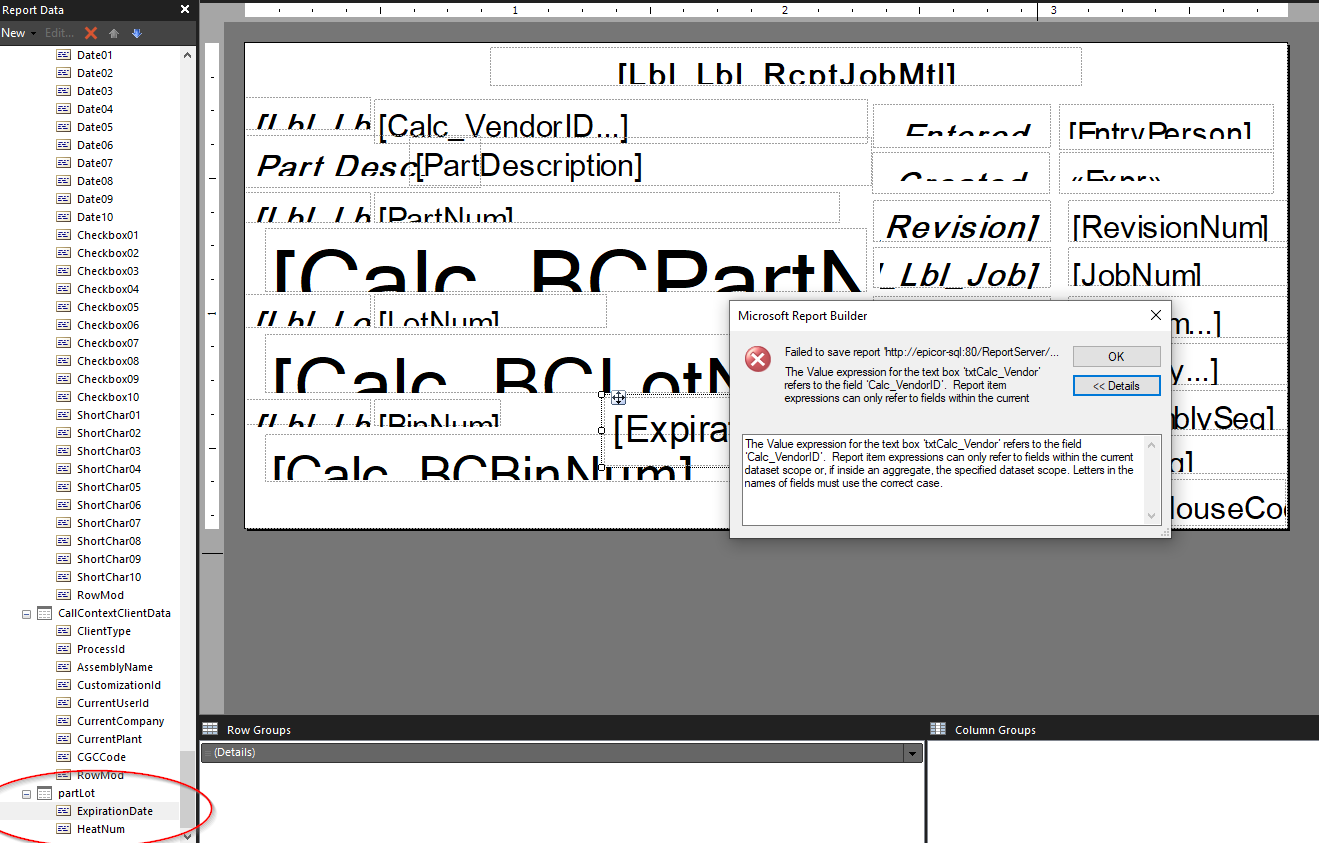Click the Row Groups pane icon
Screen dimensions: 1319x843
(x=210, y=729)
